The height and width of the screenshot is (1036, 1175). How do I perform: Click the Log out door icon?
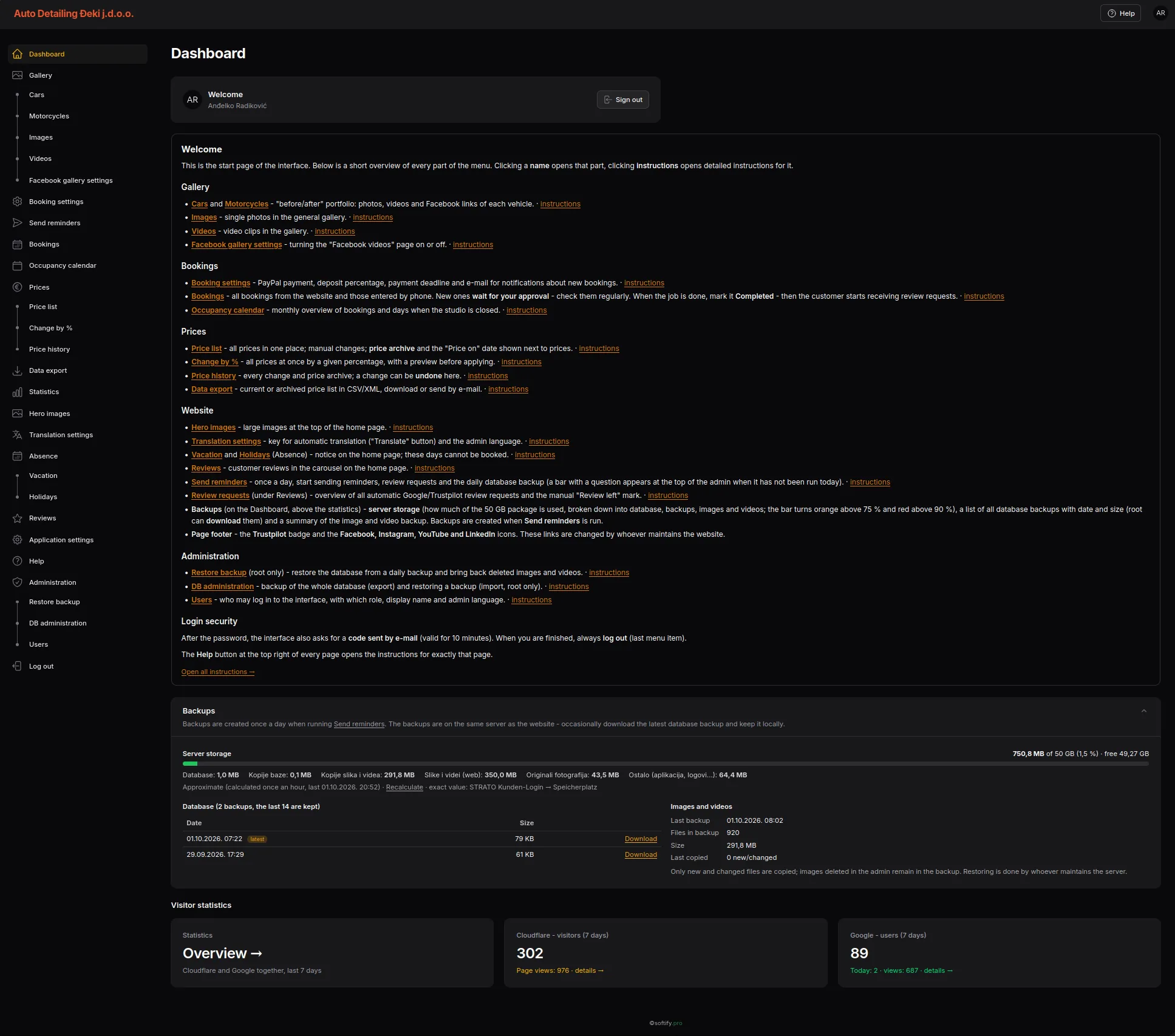click(x=18, y=666)
